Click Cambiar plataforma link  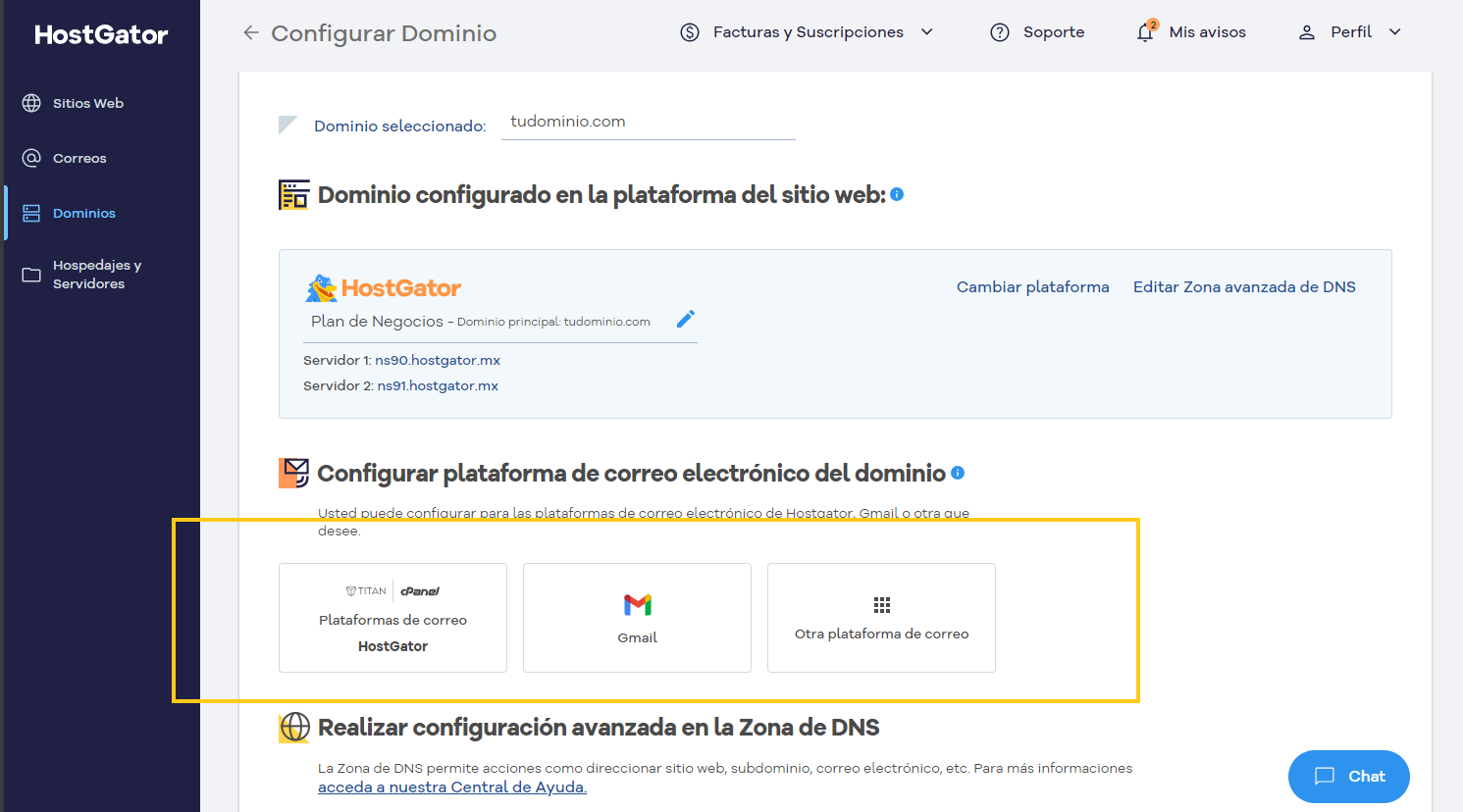pyautogui.click(x=1033, y=286)
